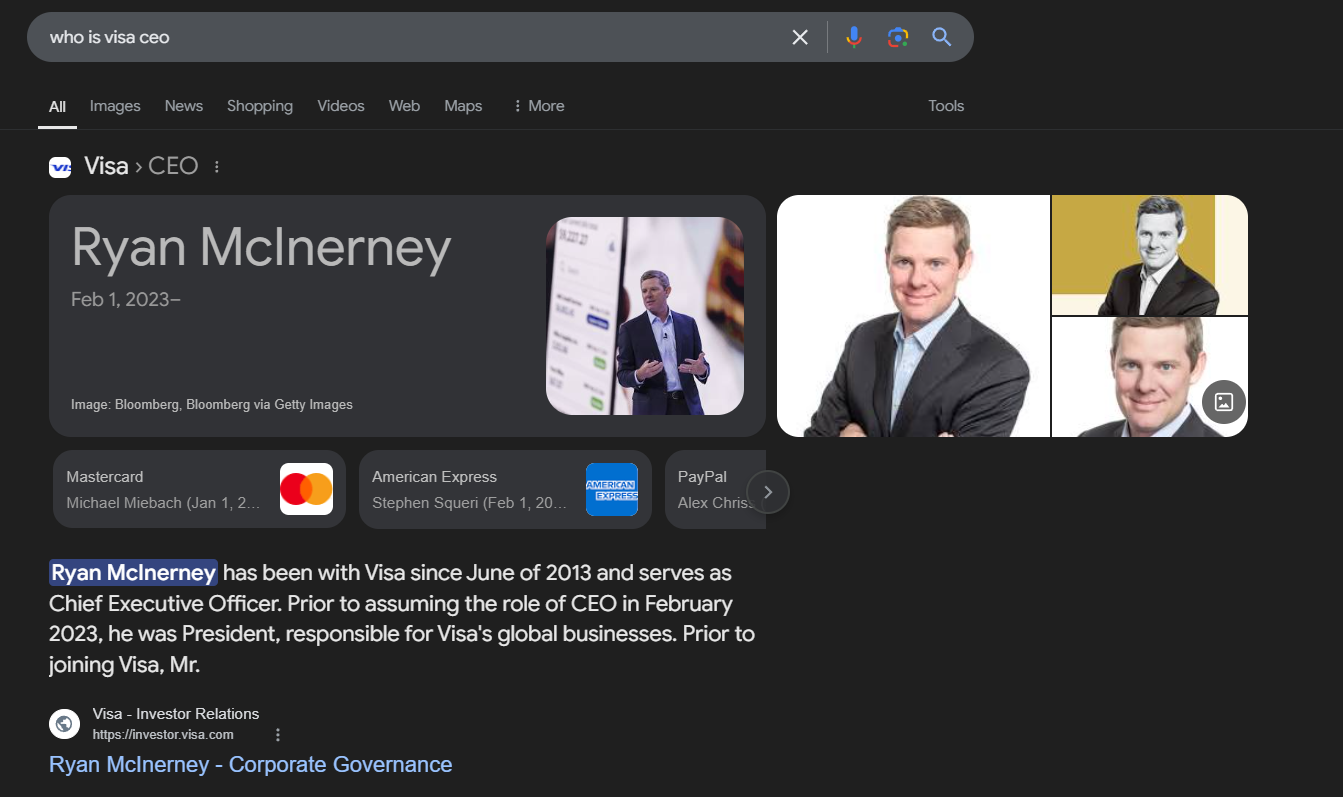The width and height of the screenshot is (1343, 797).
Task: Open black-and-white portrait on gold background
Action: click(x=1150, y=255)
